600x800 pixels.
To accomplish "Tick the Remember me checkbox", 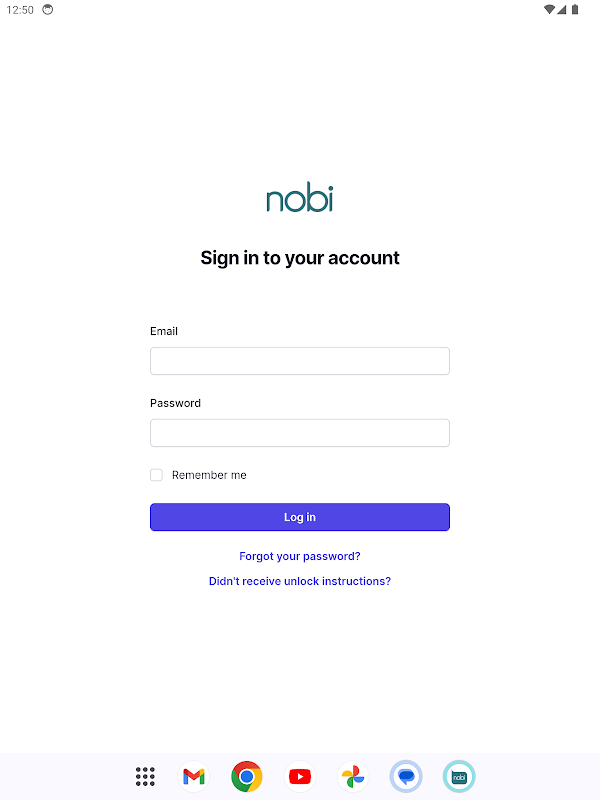I will (156, 475).
